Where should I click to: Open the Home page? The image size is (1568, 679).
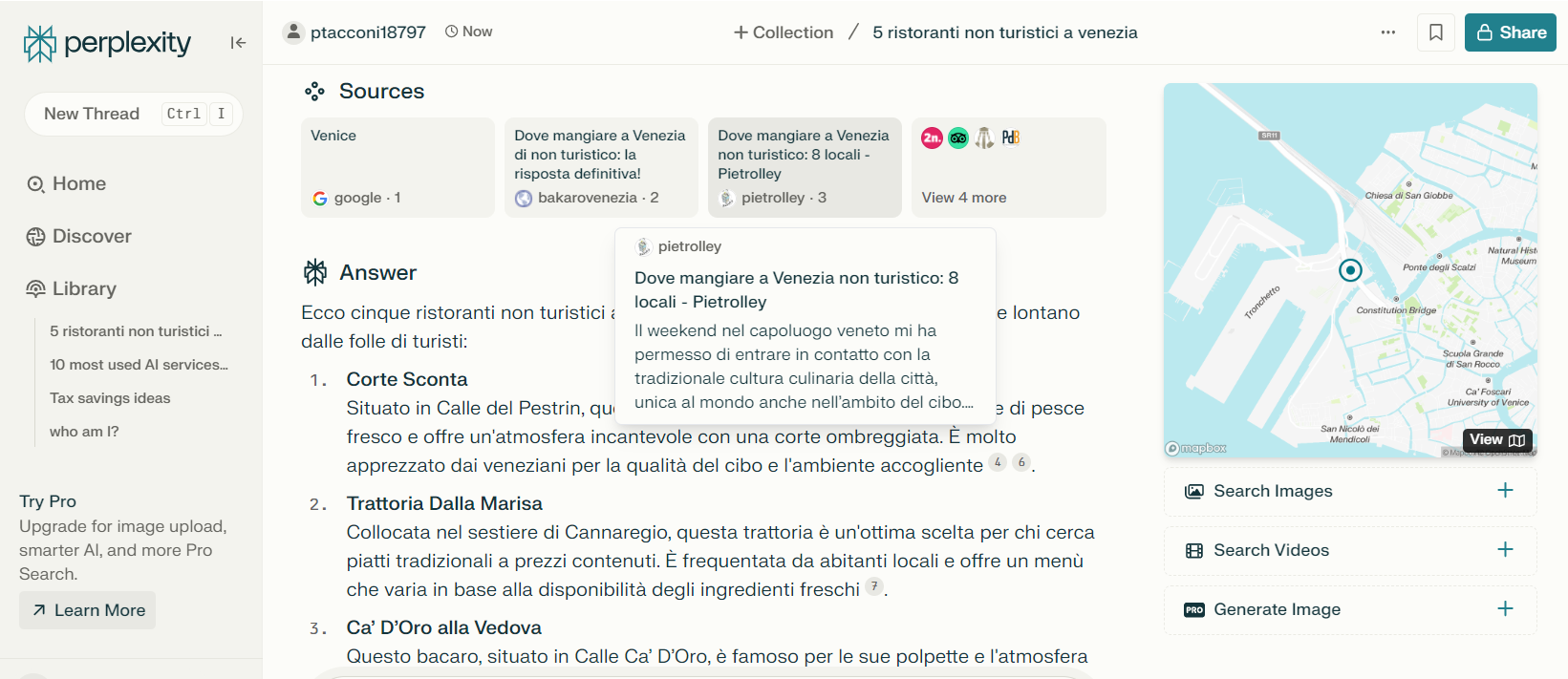pos(66,183)
